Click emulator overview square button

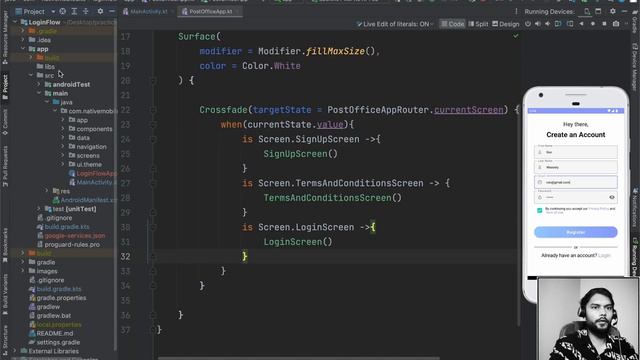pos(604,24)
